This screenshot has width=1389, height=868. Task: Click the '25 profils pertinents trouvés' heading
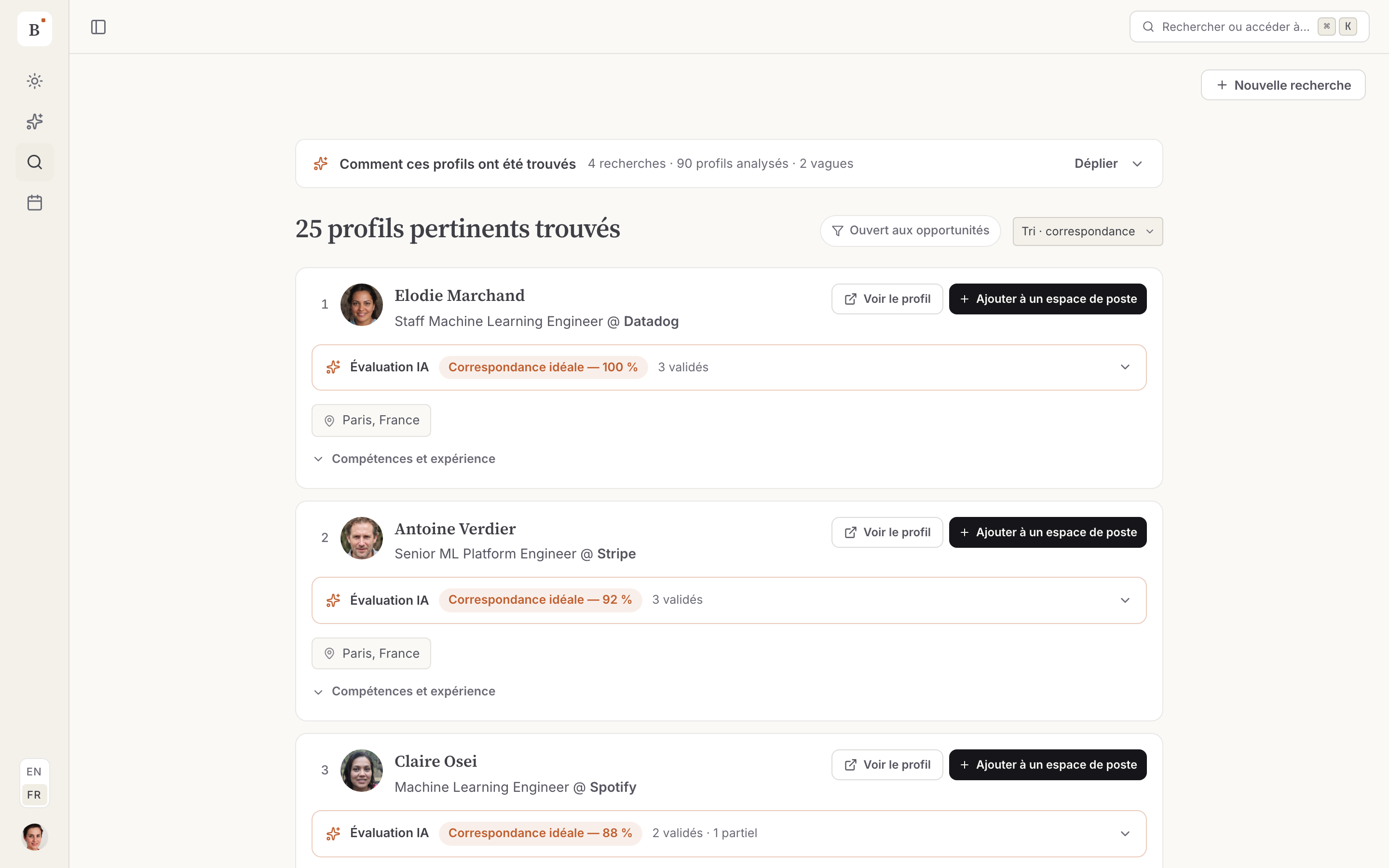tap(457, 229)
